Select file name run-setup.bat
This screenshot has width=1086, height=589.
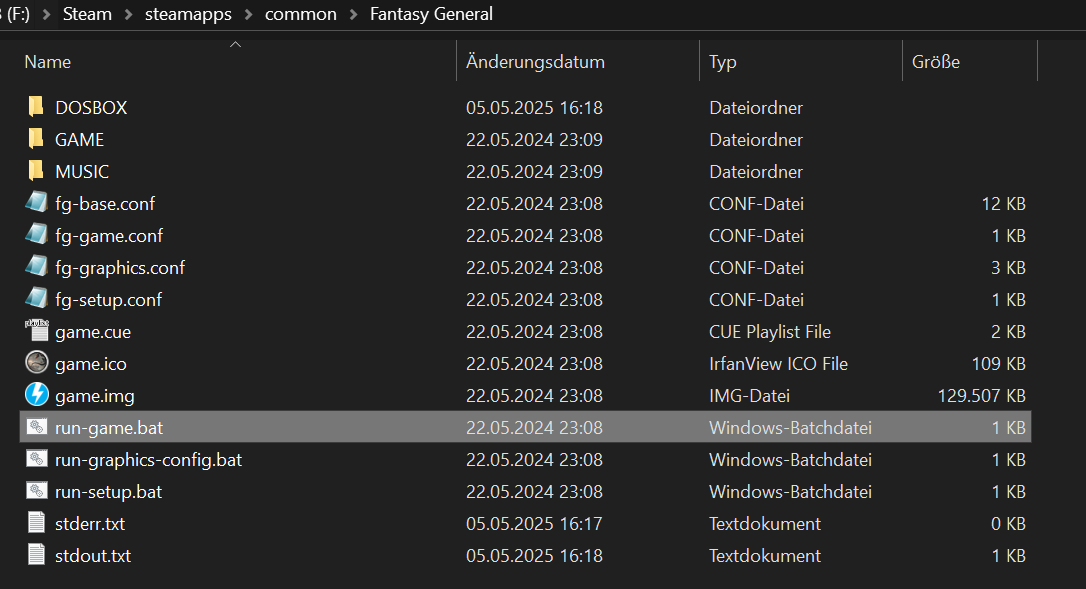tap(109, 491)
